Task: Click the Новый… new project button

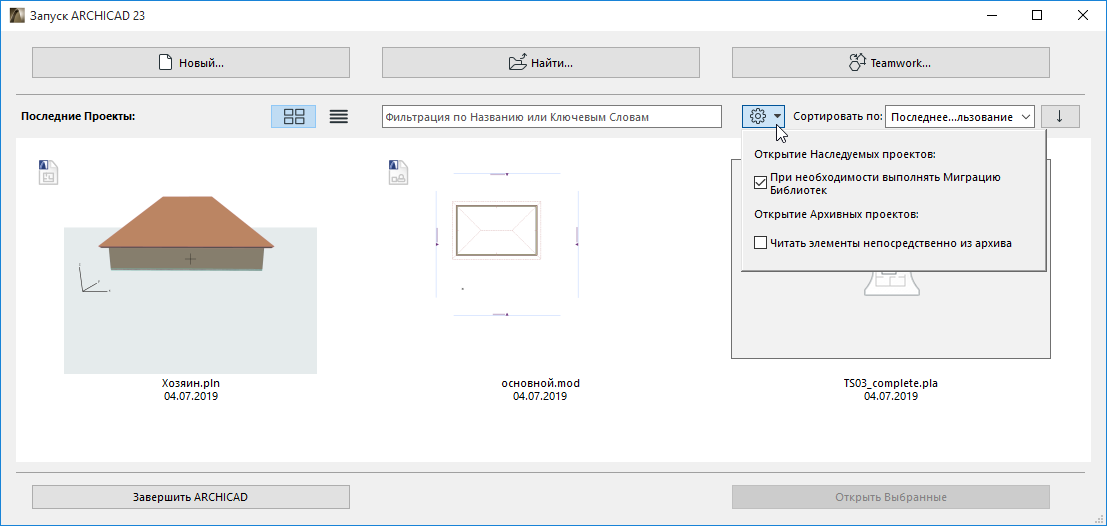Action: 191,62
